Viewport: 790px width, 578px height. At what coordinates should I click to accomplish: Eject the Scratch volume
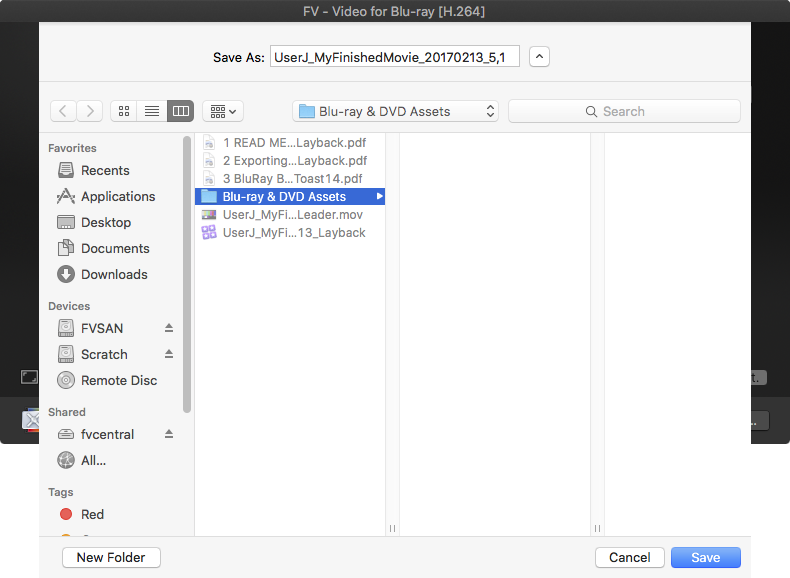tap(169, 354)
